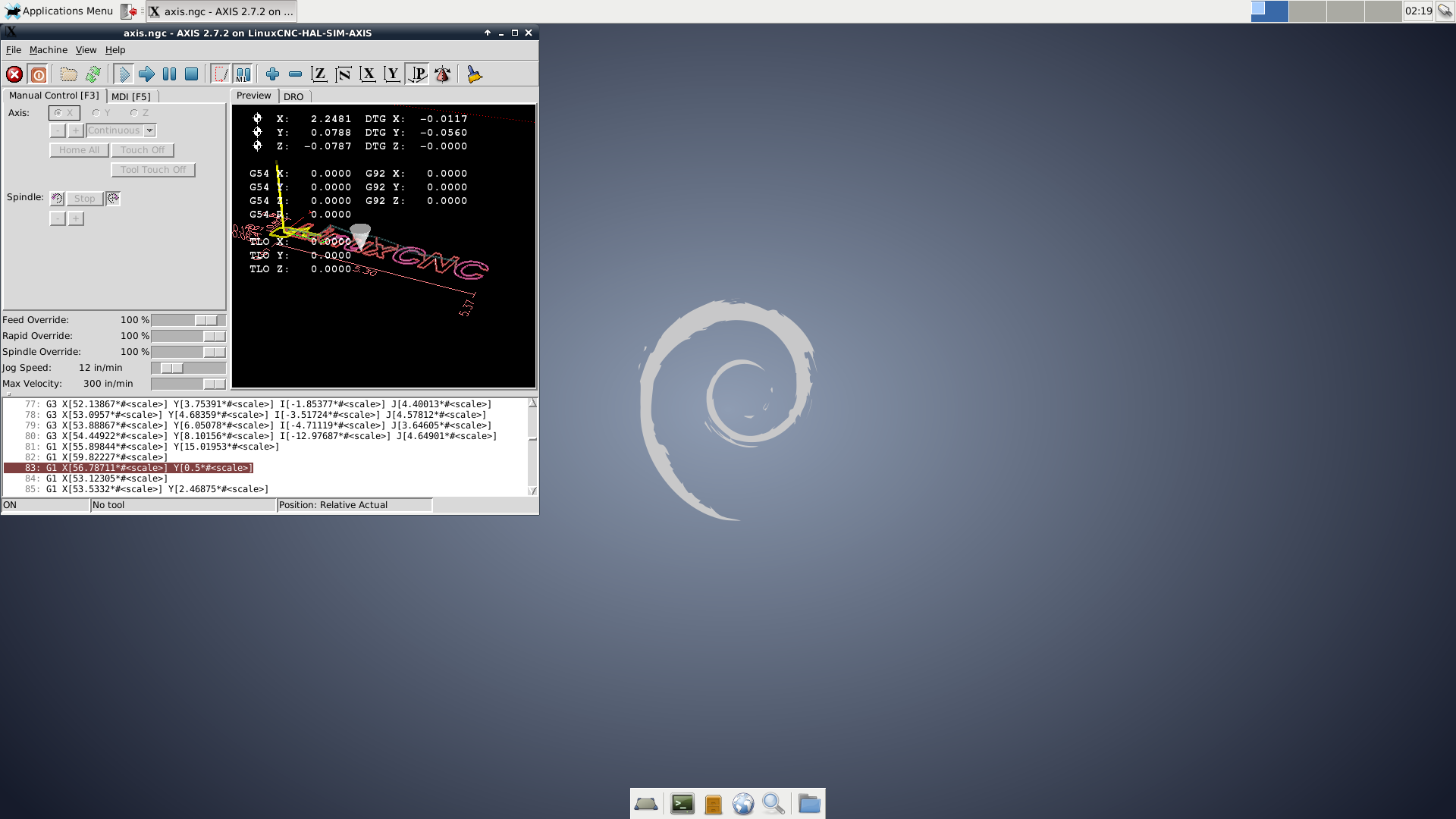Jog axis in positive direction
The height and width of the screenshot is (819, 1456).
pos(76,130)
